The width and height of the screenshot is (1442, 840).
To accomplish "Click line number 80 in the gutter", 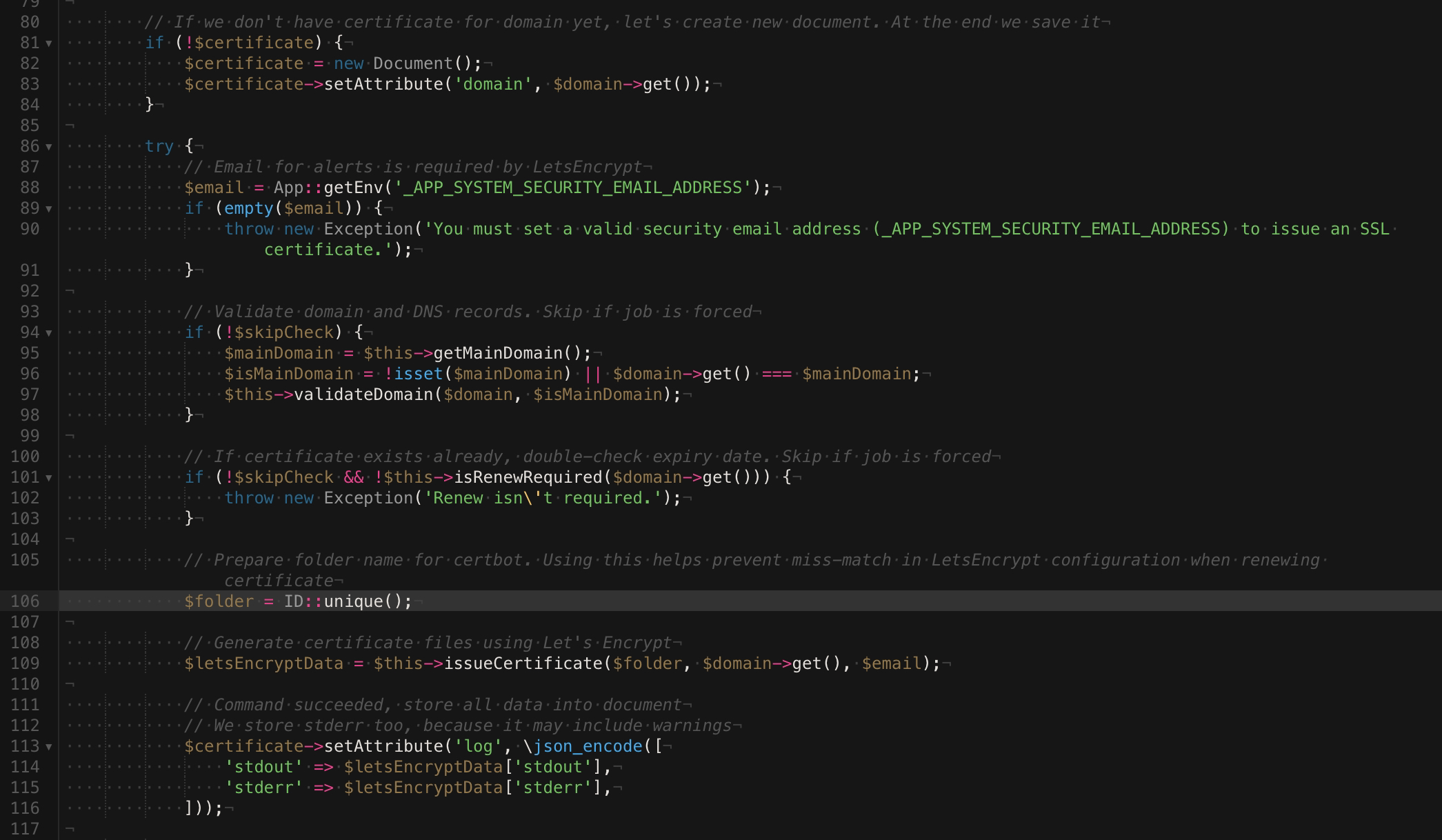I will [x=29, y=22].
